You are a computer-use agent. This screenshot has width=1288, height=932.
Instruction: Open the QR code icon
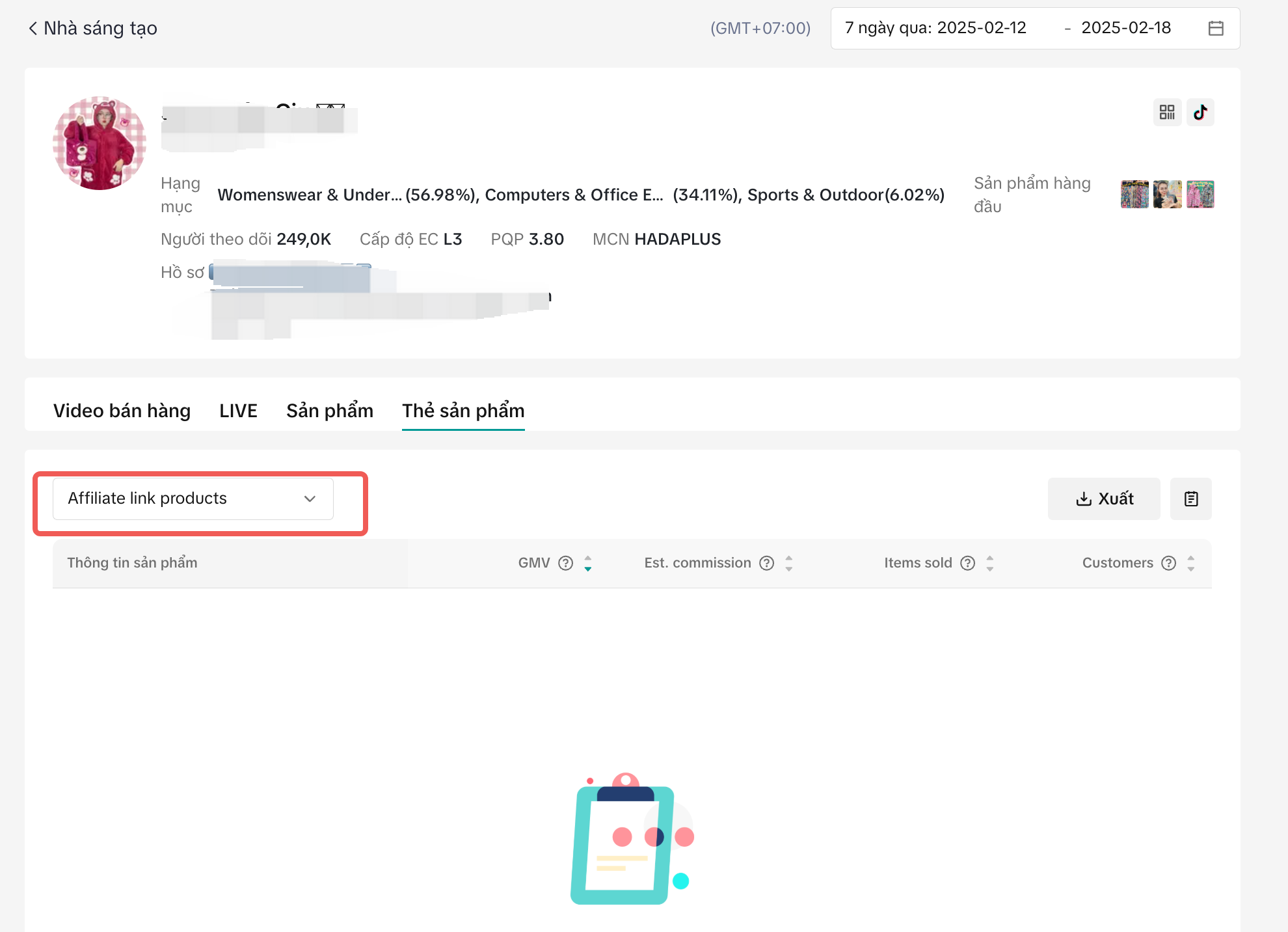coord(1167,113)
